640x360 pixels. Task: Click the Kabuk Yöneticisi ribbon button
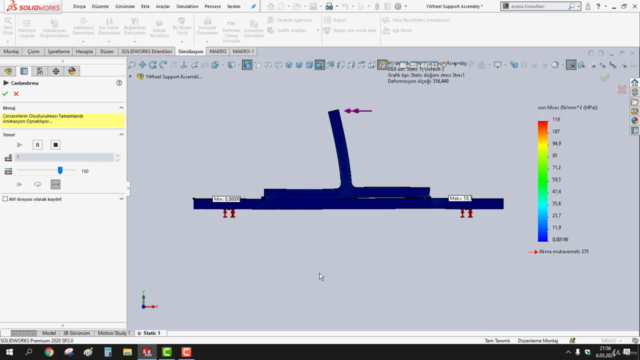pos(159,29)
